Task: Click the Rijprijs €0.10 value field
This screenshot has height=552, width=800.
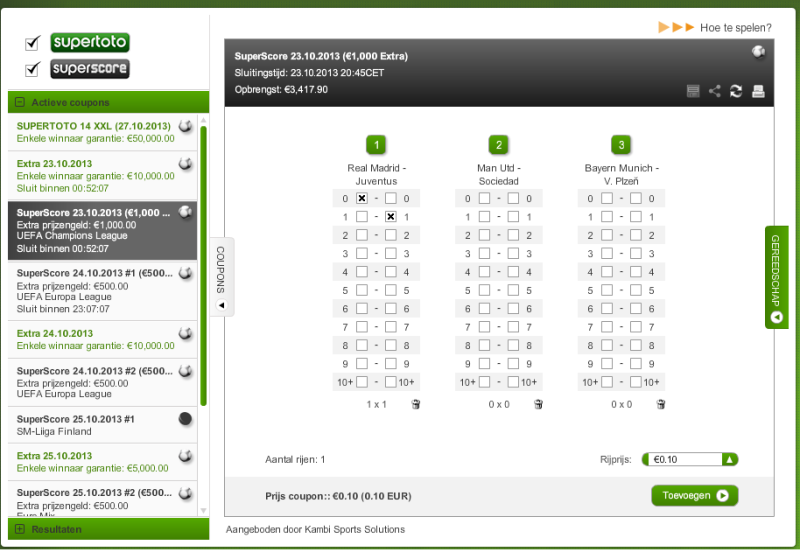Action: click(683, 459)
